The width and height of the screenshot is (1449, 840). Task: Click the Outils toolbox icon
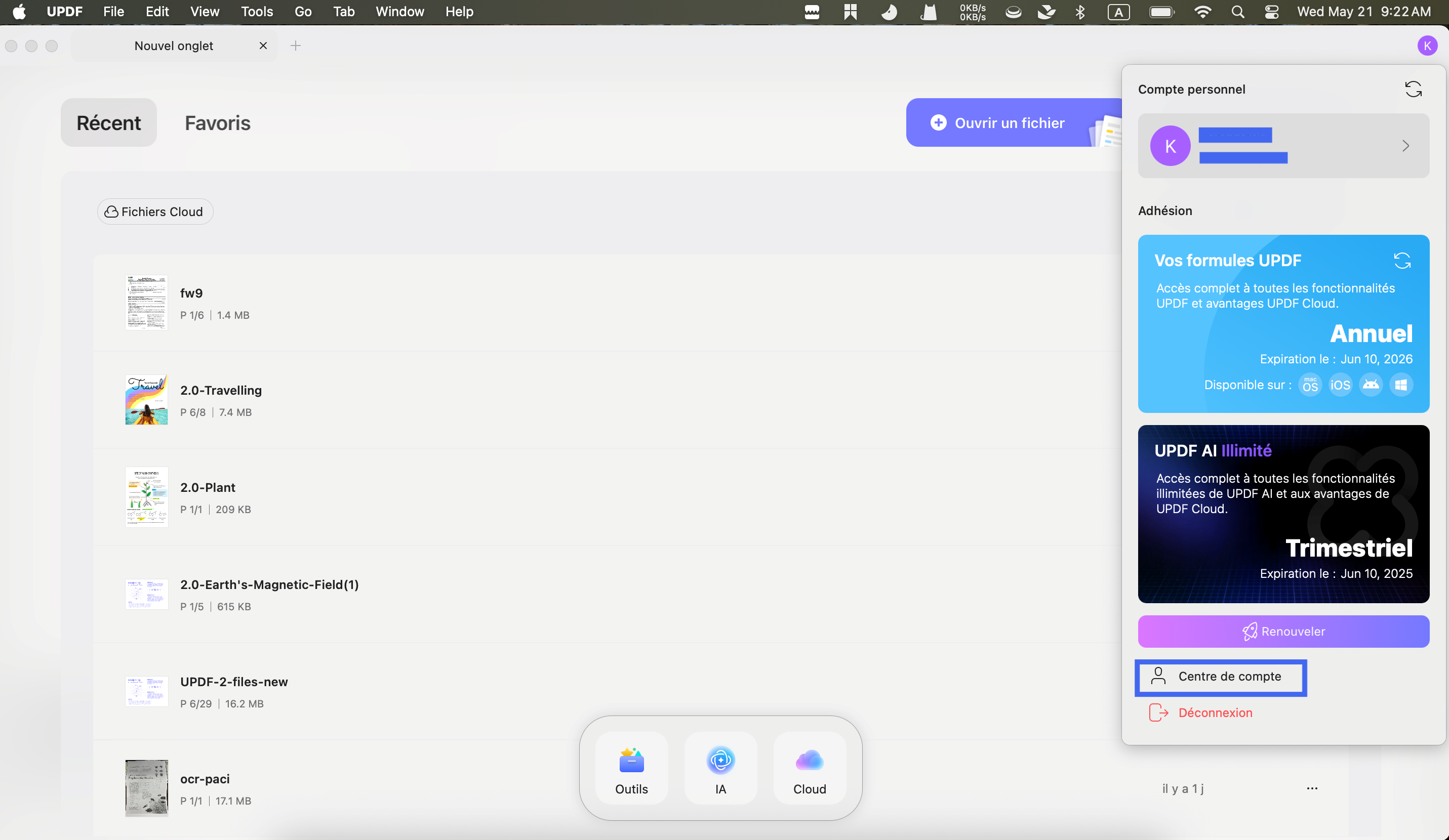[631, 760]
